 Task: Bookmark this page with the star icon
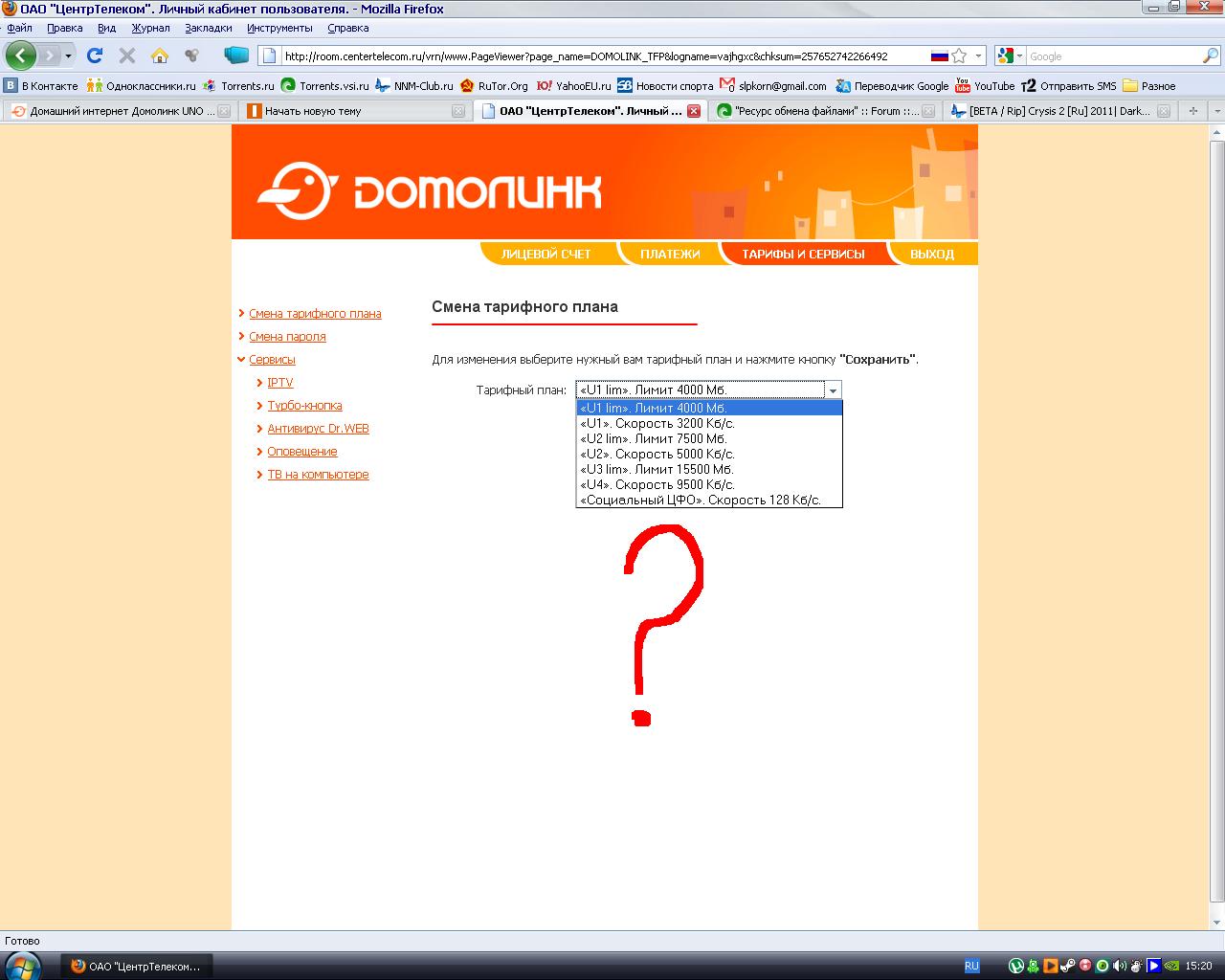pos(960,56)
